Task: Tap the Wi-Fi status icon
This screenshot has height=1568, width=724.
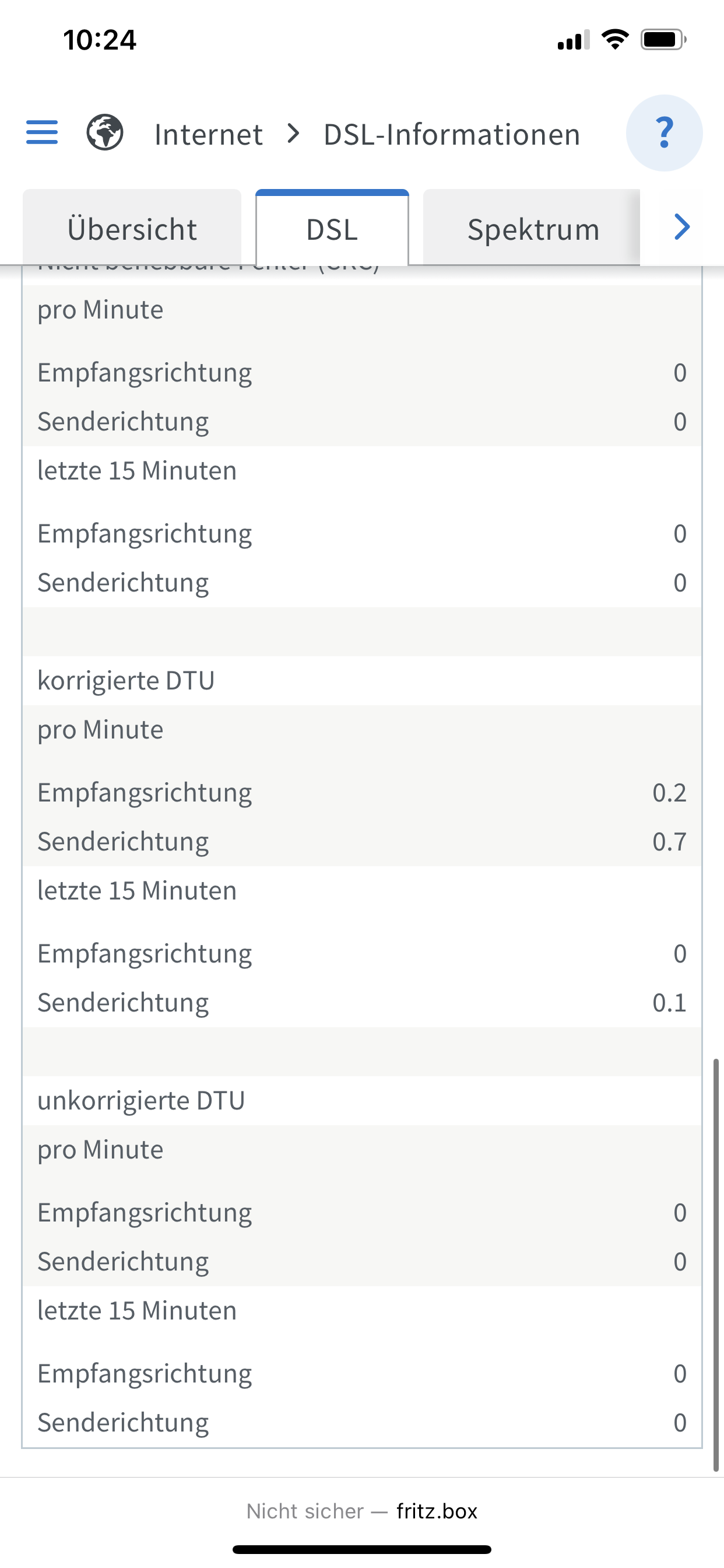Action: [x=615, y=40]
